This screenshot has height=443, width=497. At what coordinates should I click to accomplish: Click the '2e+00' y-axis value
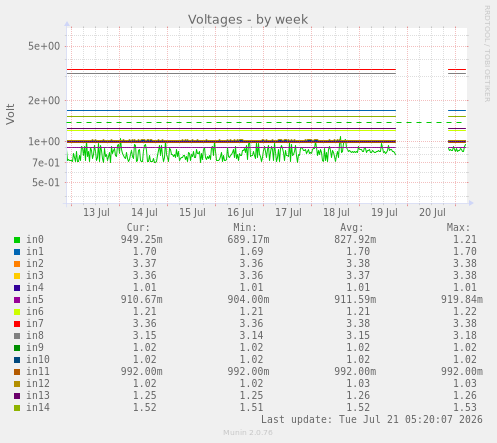pyautogui.click(x=44, y=100)
